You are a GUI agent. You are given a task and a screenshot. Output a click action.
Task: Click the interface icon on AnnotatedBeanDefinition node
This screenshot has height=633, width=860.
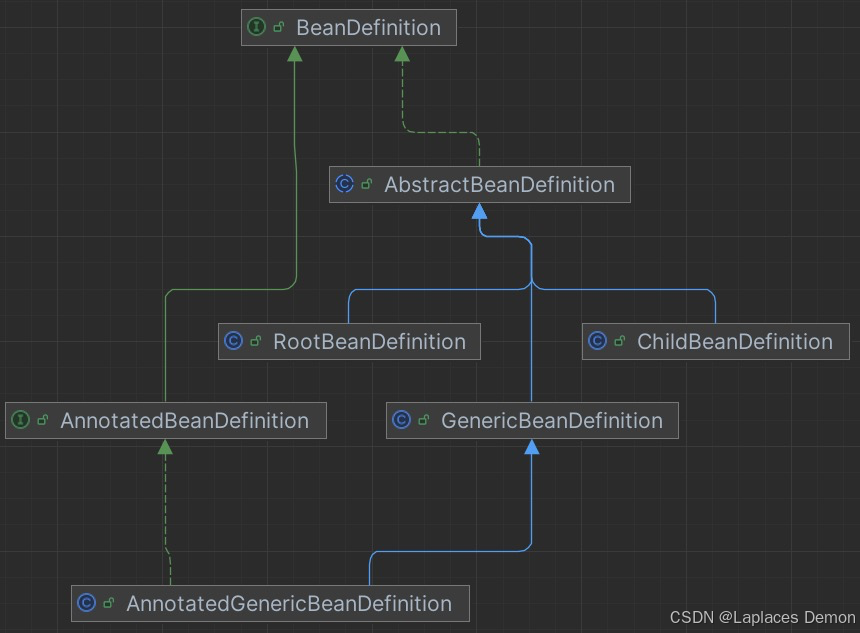coord(21,420)
